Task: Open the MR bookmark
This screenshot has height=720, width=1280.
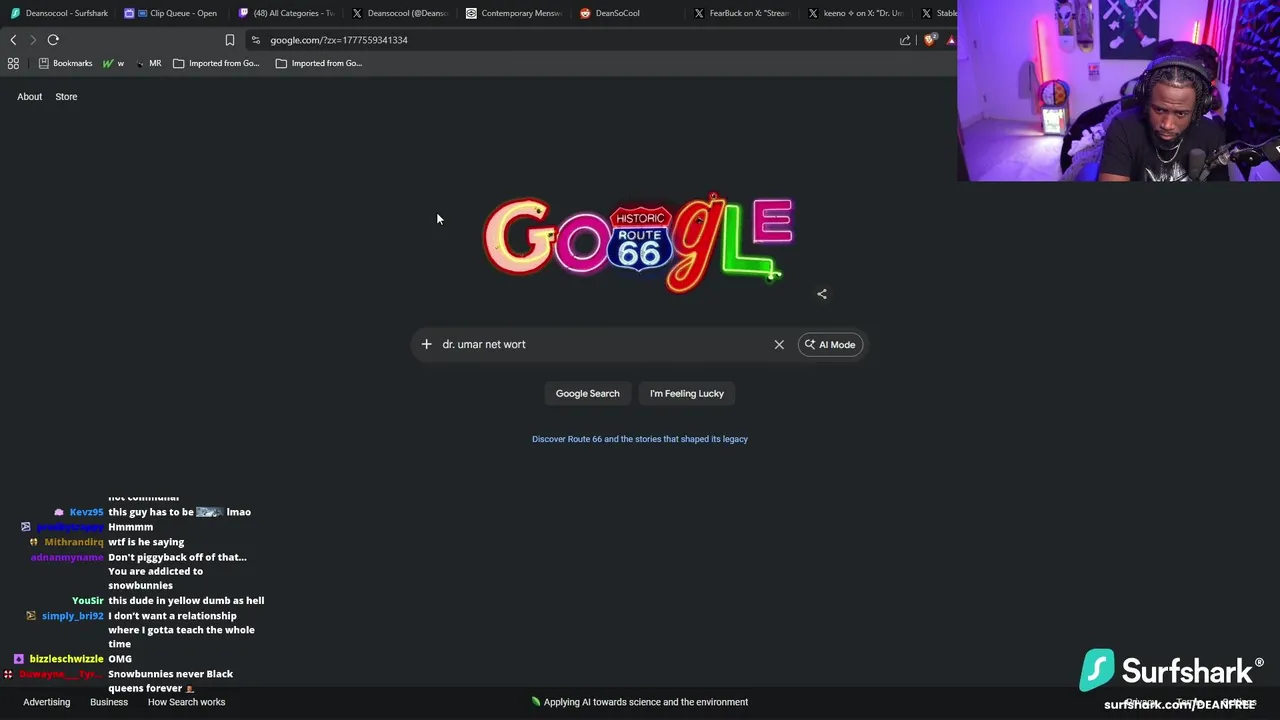Action: tap(148, 63)
